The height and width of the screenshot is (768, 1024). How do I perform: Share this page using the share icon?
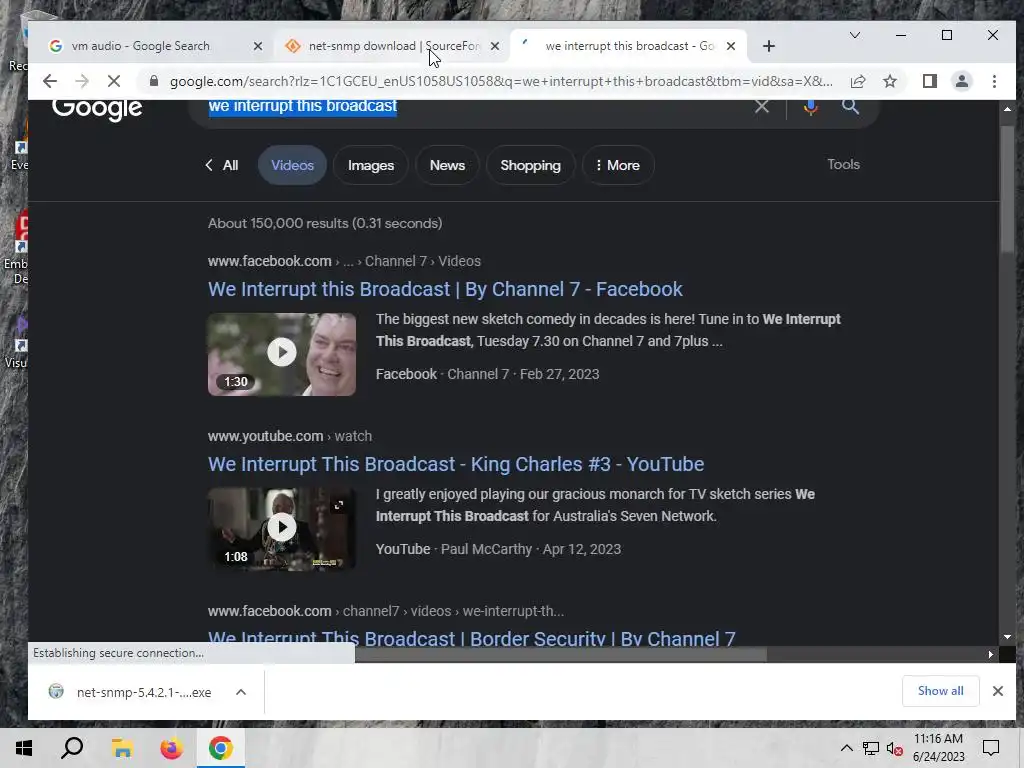pyautogui.click(x=858, y=81)
